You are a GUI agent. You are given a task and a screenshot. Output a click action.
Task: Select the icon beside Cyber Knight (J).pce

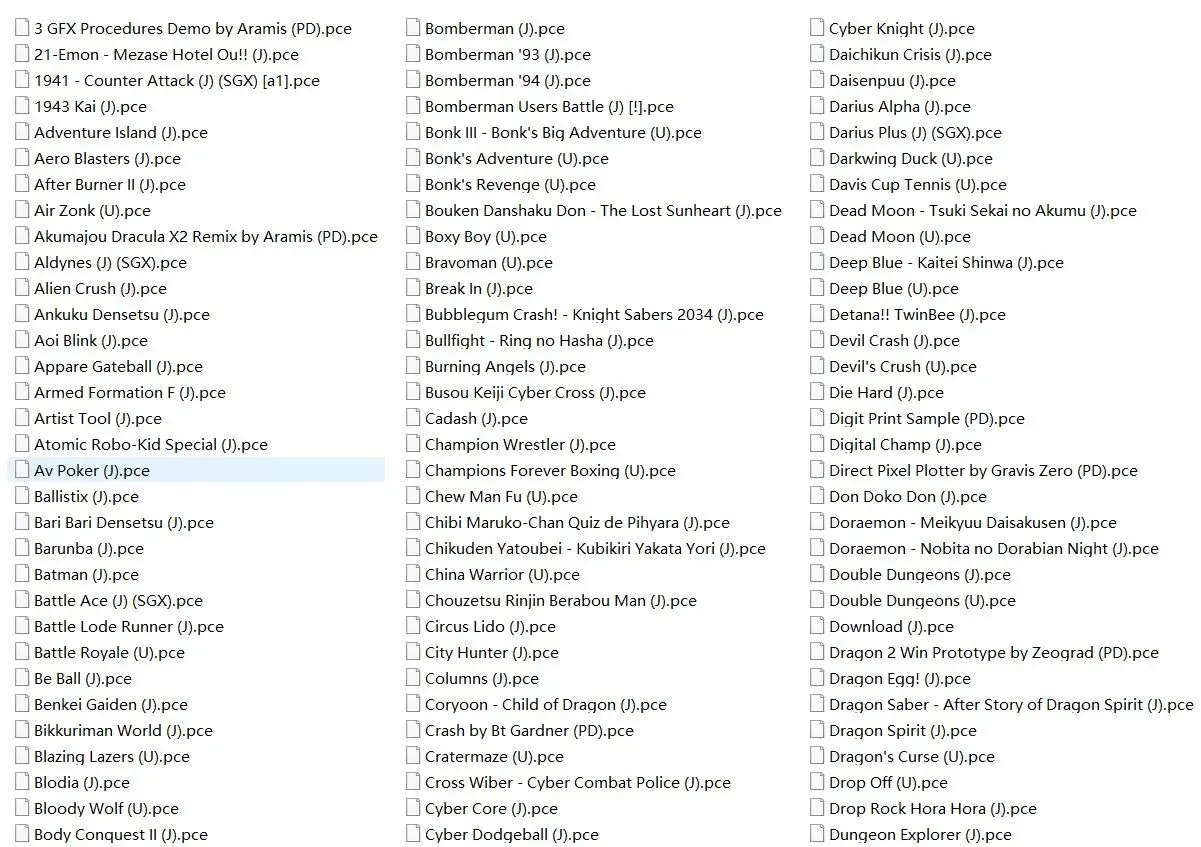point(817,28)
